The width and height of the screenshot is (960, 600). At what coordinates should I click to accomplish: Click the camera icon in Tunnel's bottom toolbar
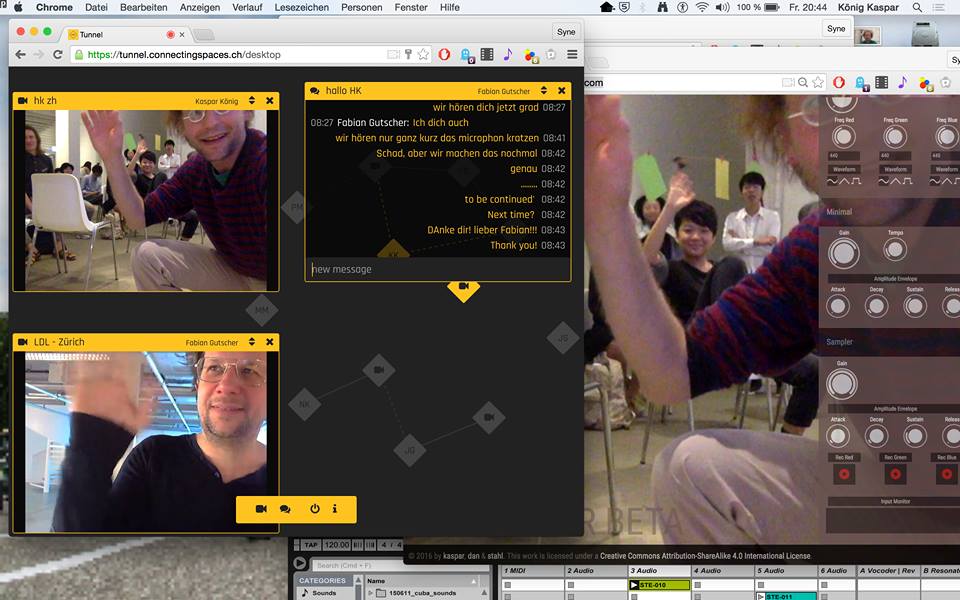tap(261, 509)
